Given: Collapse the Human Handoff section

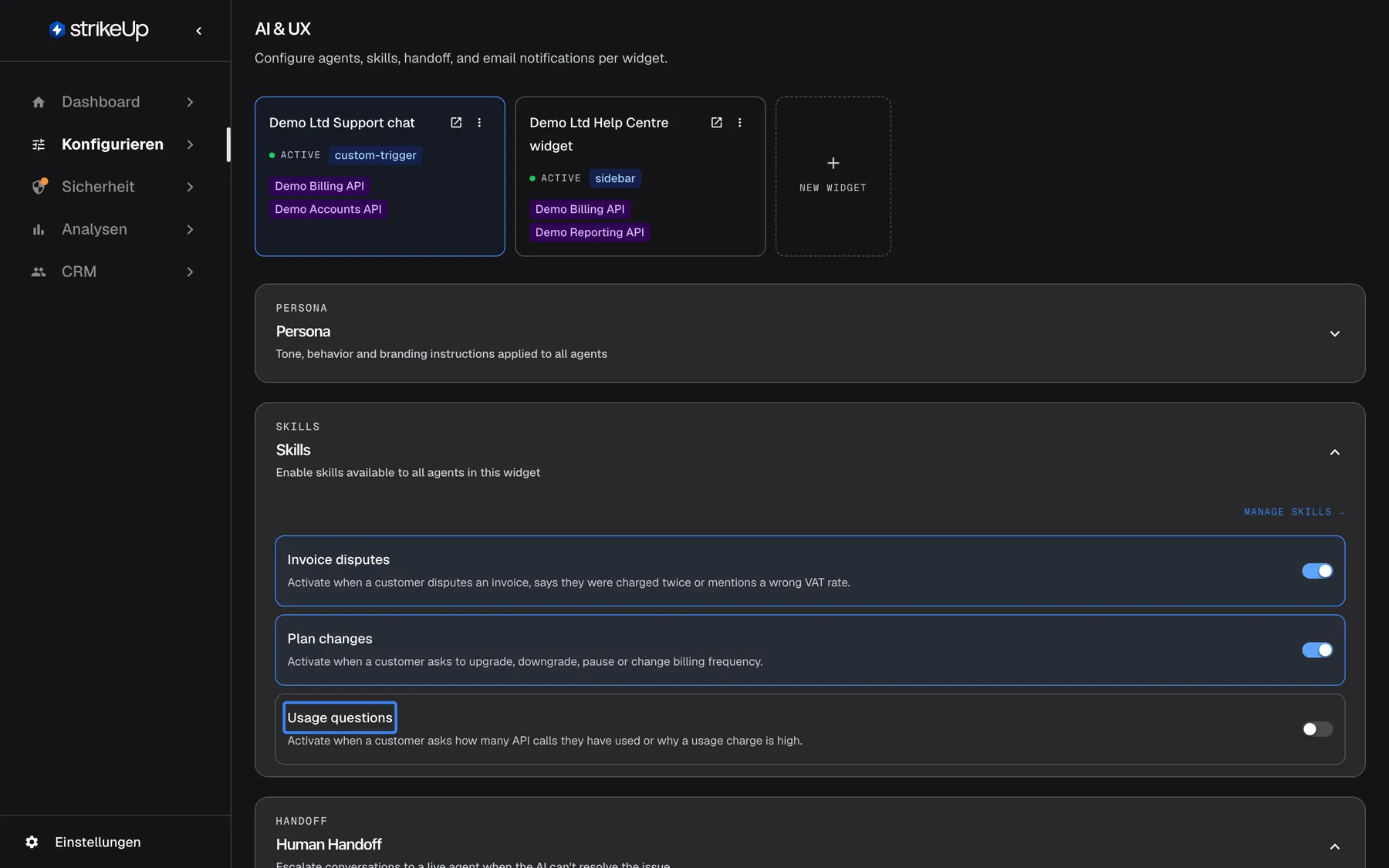Looking at the screenshot, I should pos(1335,846).
